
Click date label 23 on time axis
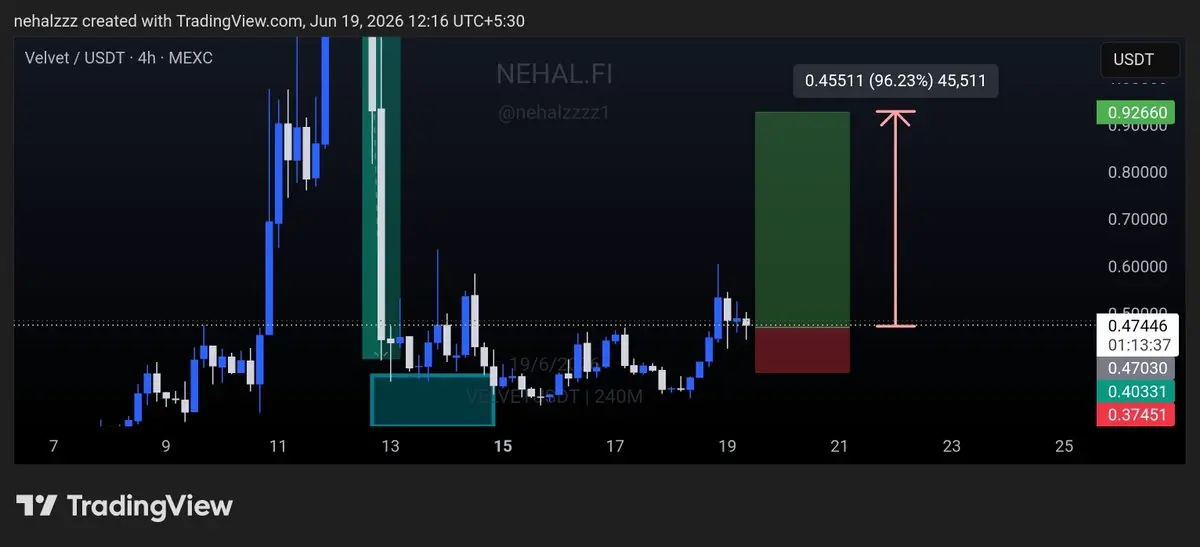pos(952,446)
